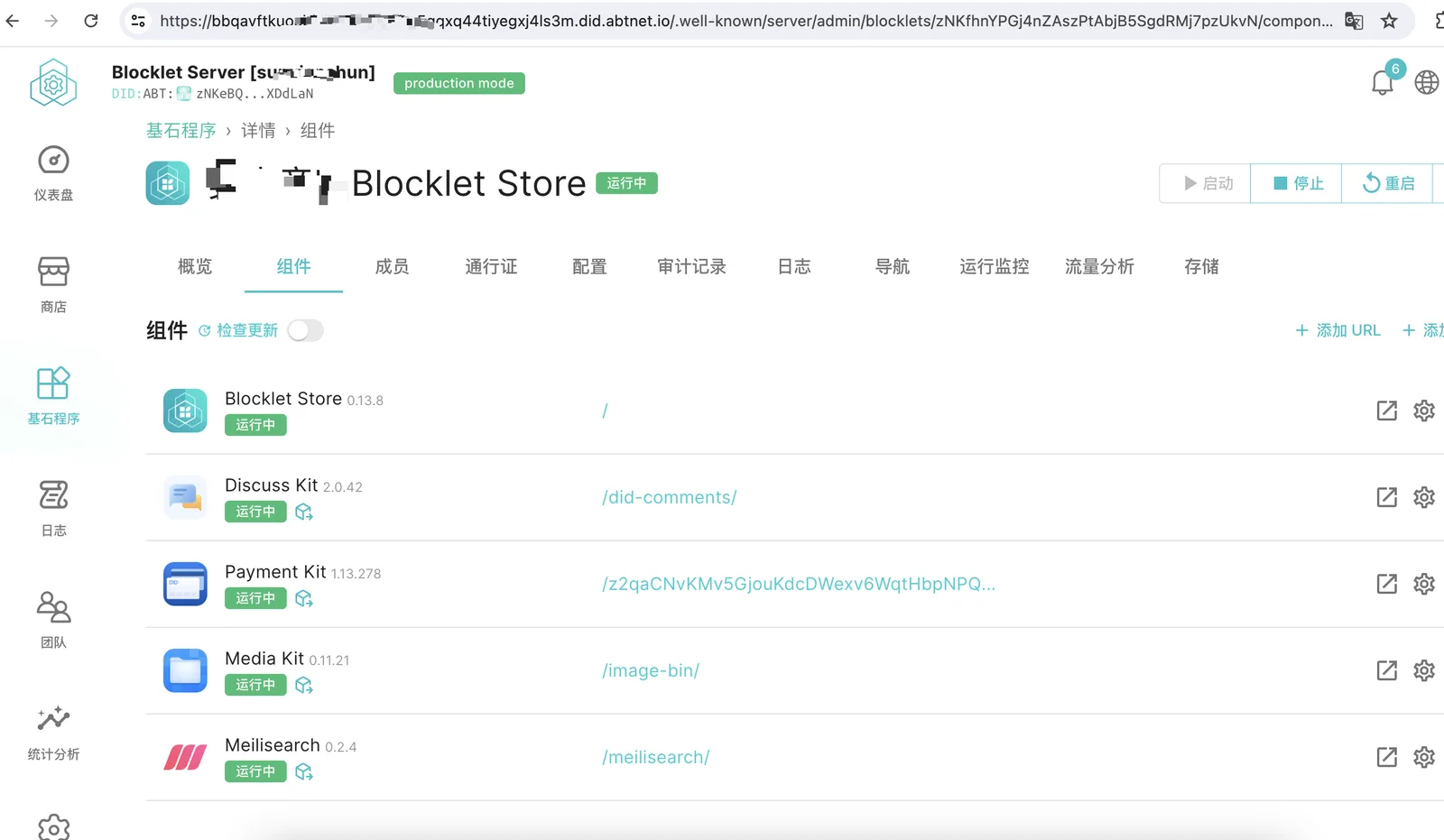
Task: Open settings gear for Payment Kit
Action: [1424, 584]
